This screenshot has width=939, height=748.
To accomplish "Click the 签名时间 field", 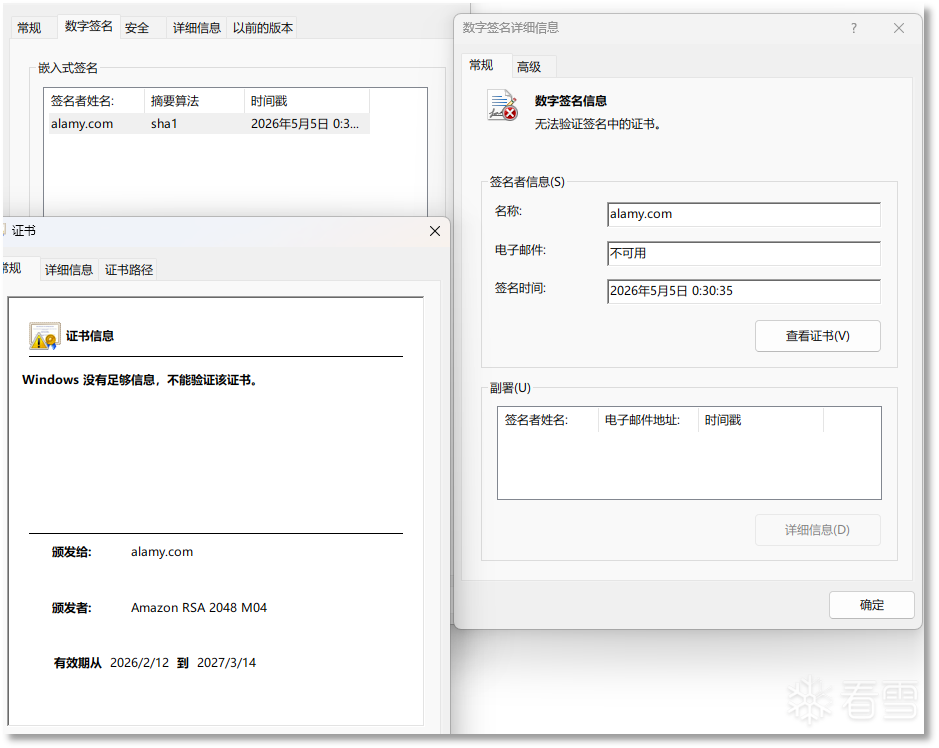I will pyautogui.click(x=743, y=291).
